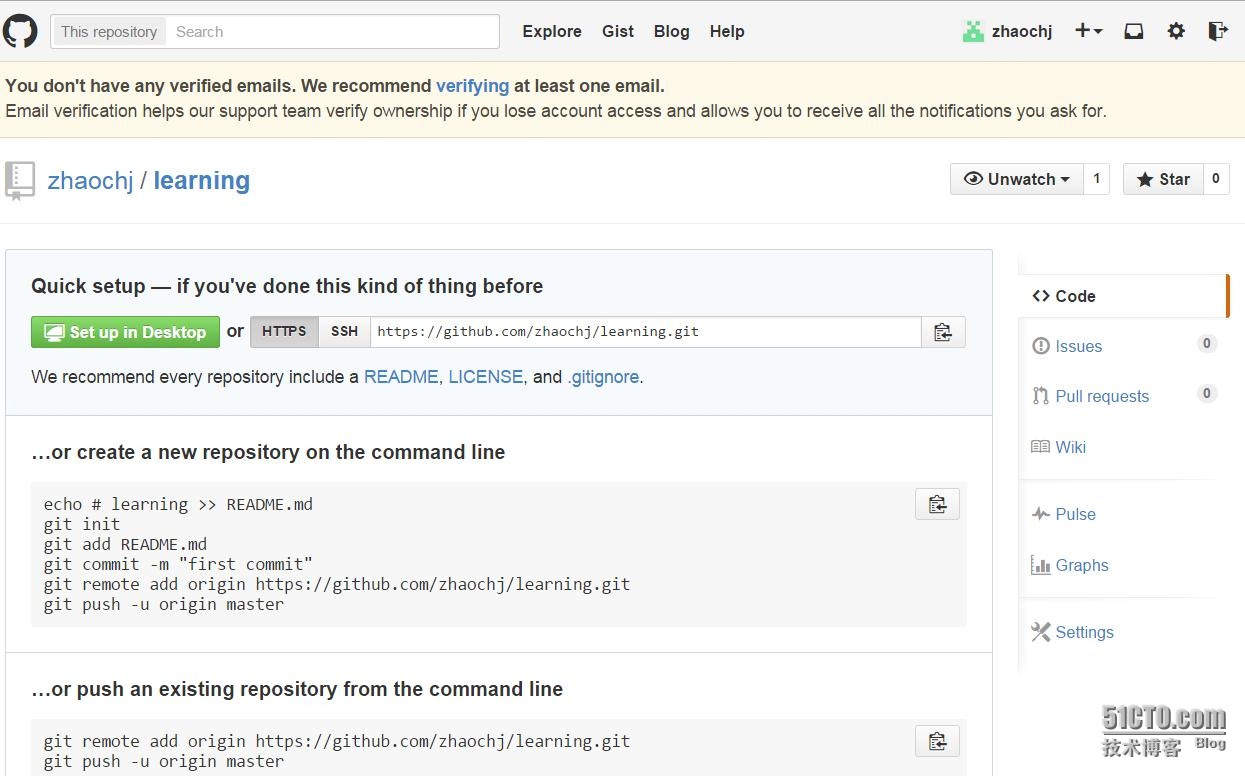The image size is (1245, 776).
Task: Click the 'git commit -m "first commit"' line
Action: pyautogui.click(x=178, y=564)
